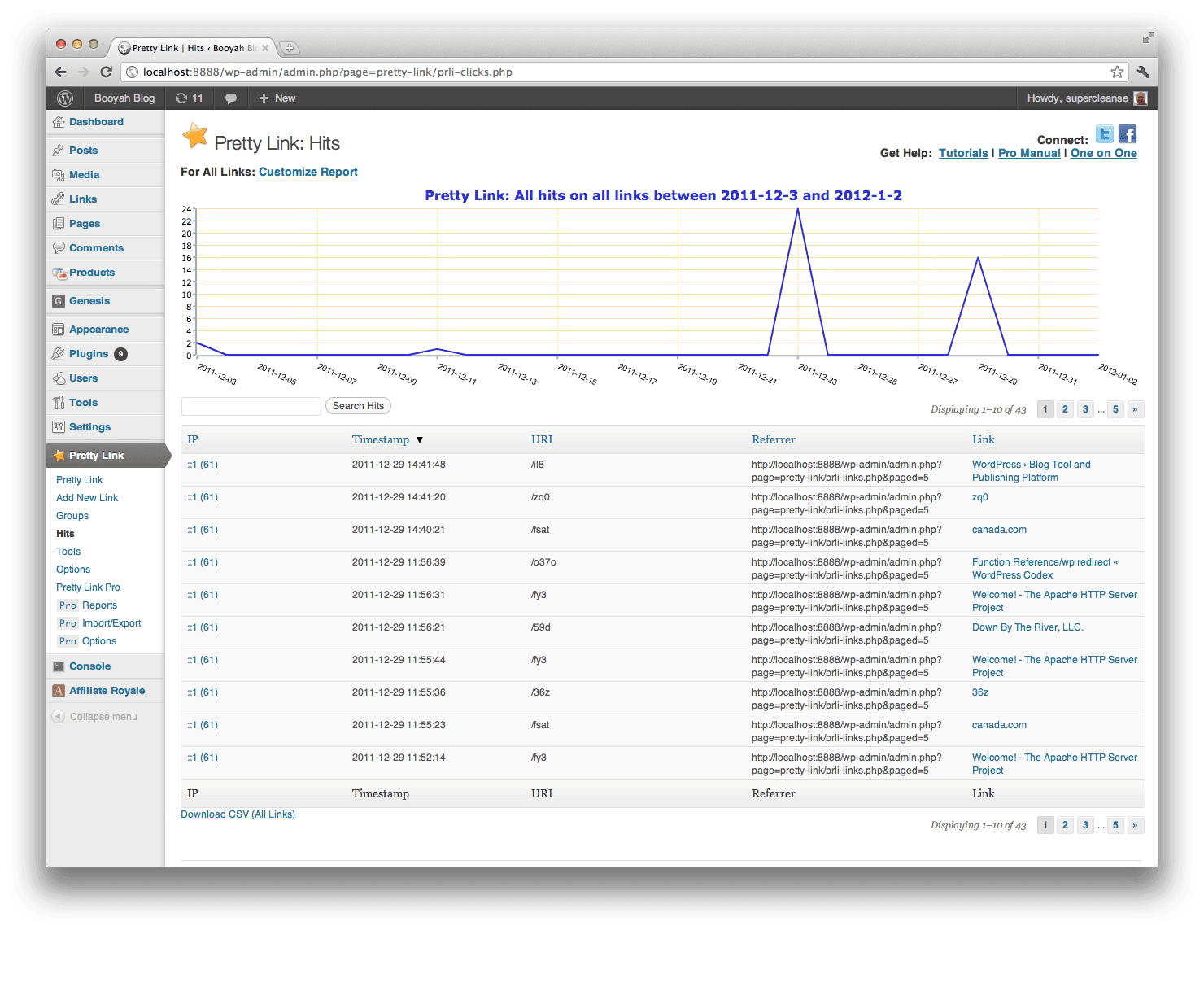The width and height of the screenshot is (1204, 987).
Task: Go to page 3 in bottom pagination
Action: (x=1085, y=825)
